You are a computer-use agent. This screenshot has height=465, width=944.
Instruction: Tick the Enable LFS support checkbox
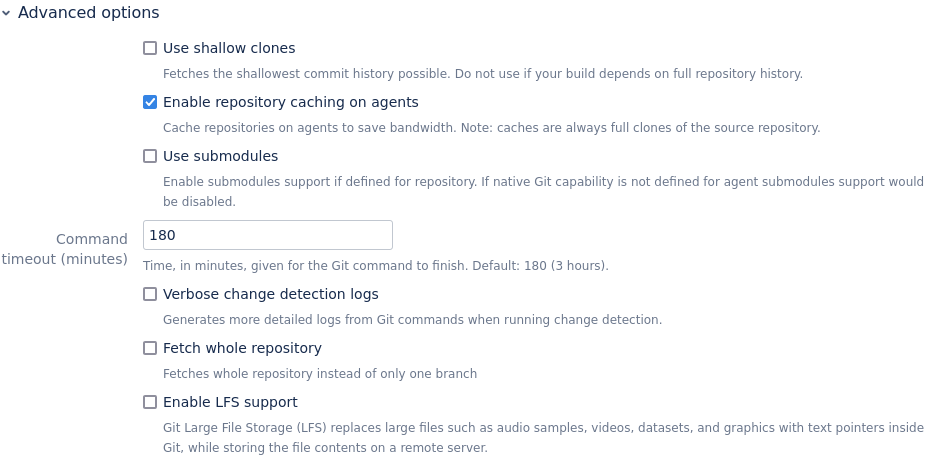tap(150, 402)
